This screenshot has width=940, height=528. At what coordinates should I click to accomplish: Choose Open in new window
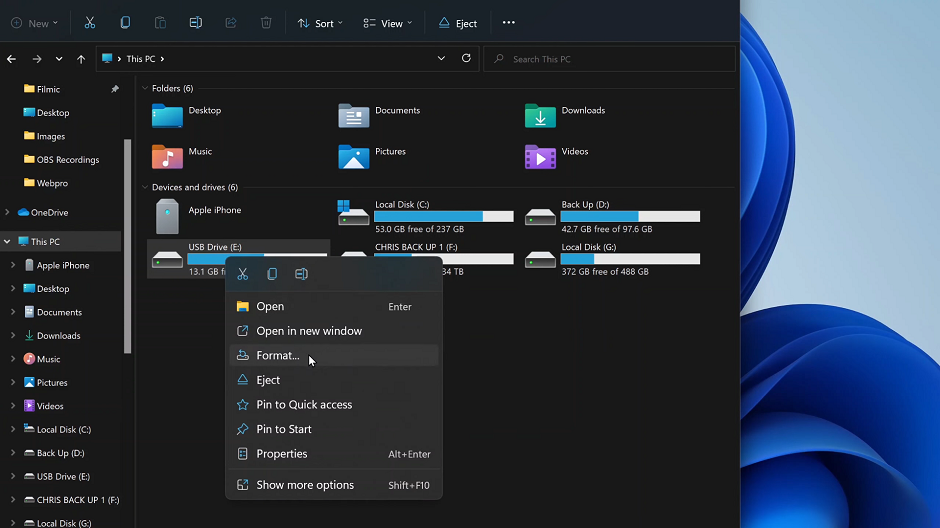334,331
